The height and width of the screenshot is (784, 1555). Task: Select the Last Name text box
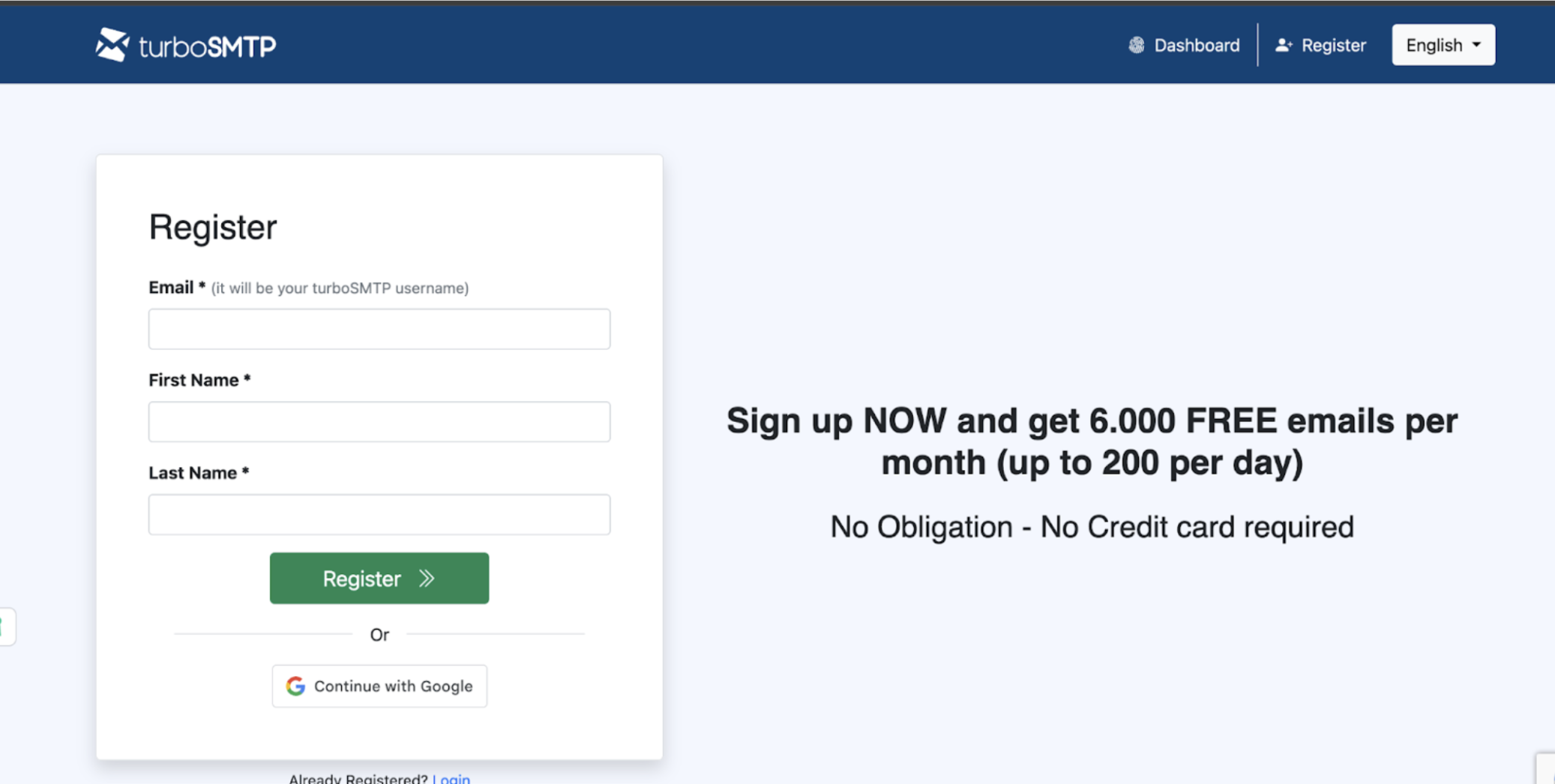click(379, 514)
